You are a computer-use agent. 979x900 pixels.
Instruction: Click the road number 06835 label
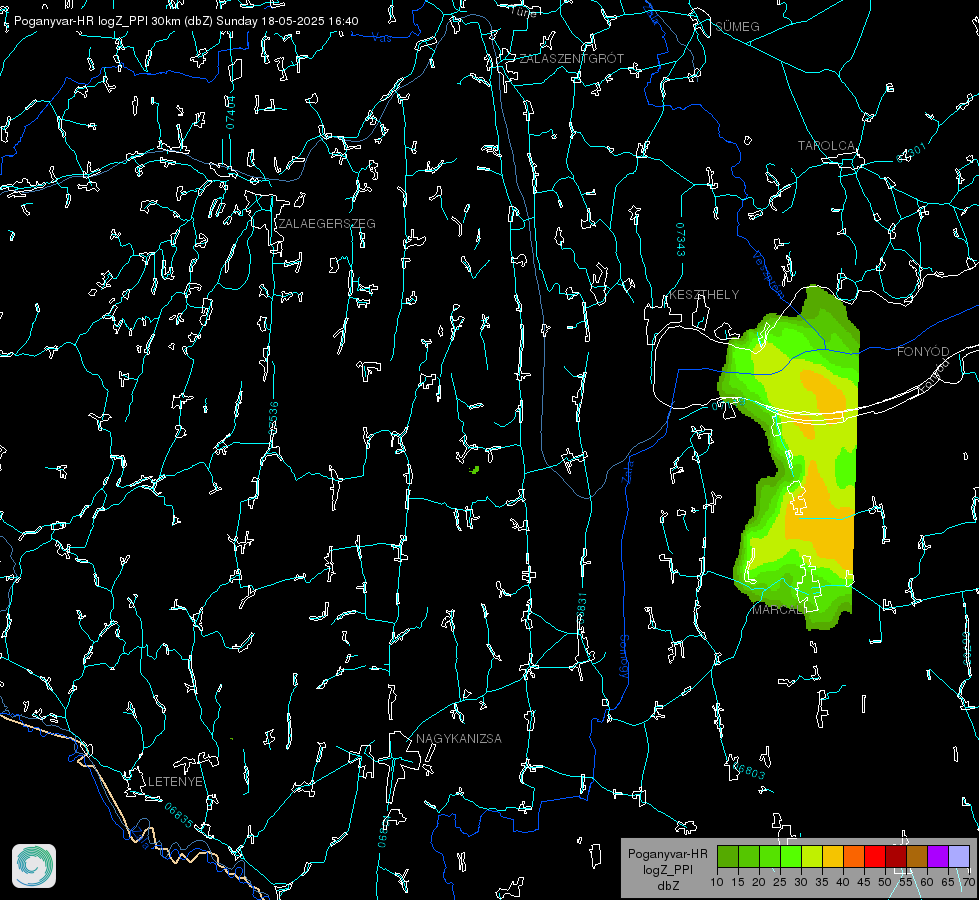click(179, 816)
